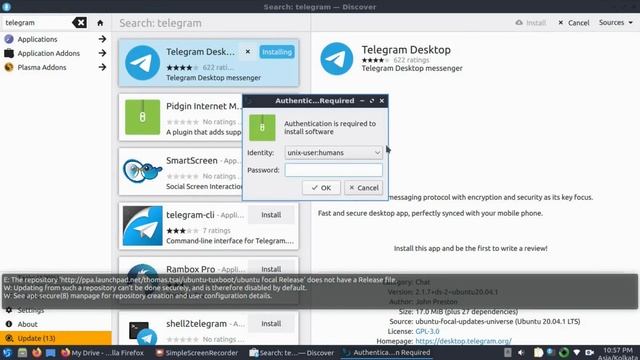Click the Pidgin Internet M... title text
Image resolution: width=640 pixels, height=360 pixels.
coord(204,106)
